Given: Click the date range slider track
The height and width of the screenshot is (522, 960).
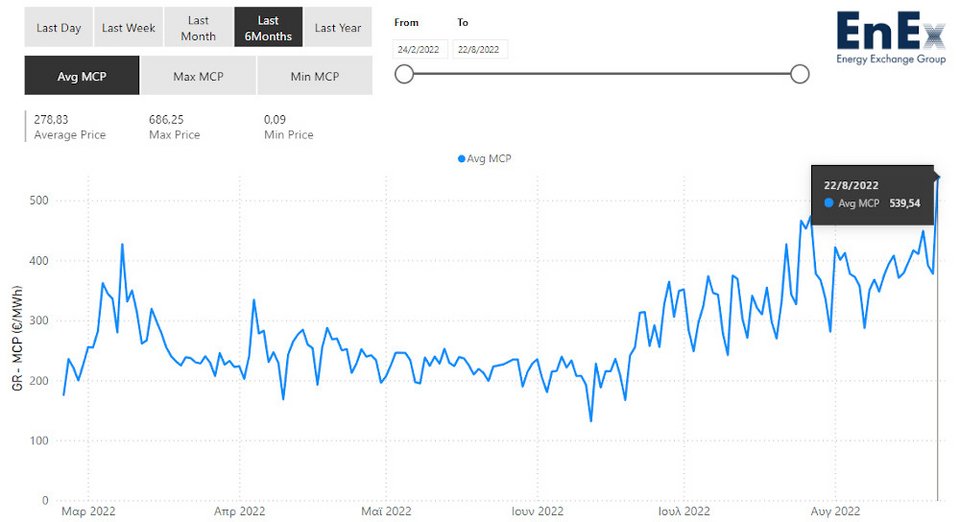Looking at the screenshot, I should (x=602, y=74).
